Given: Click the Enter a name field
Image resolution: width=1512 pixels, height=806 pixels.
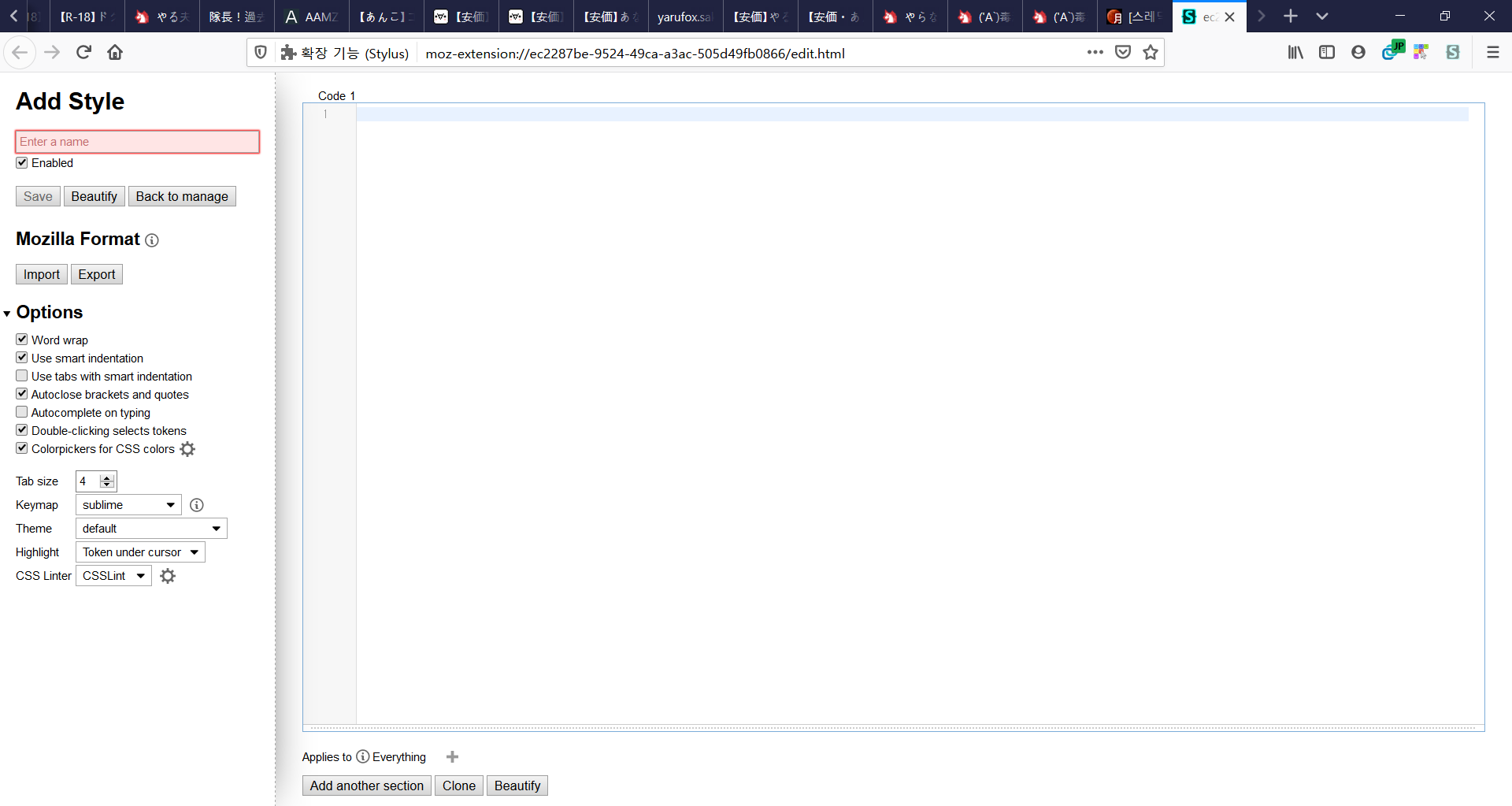Looking at the screenshot, I should (x=137, y=142).
